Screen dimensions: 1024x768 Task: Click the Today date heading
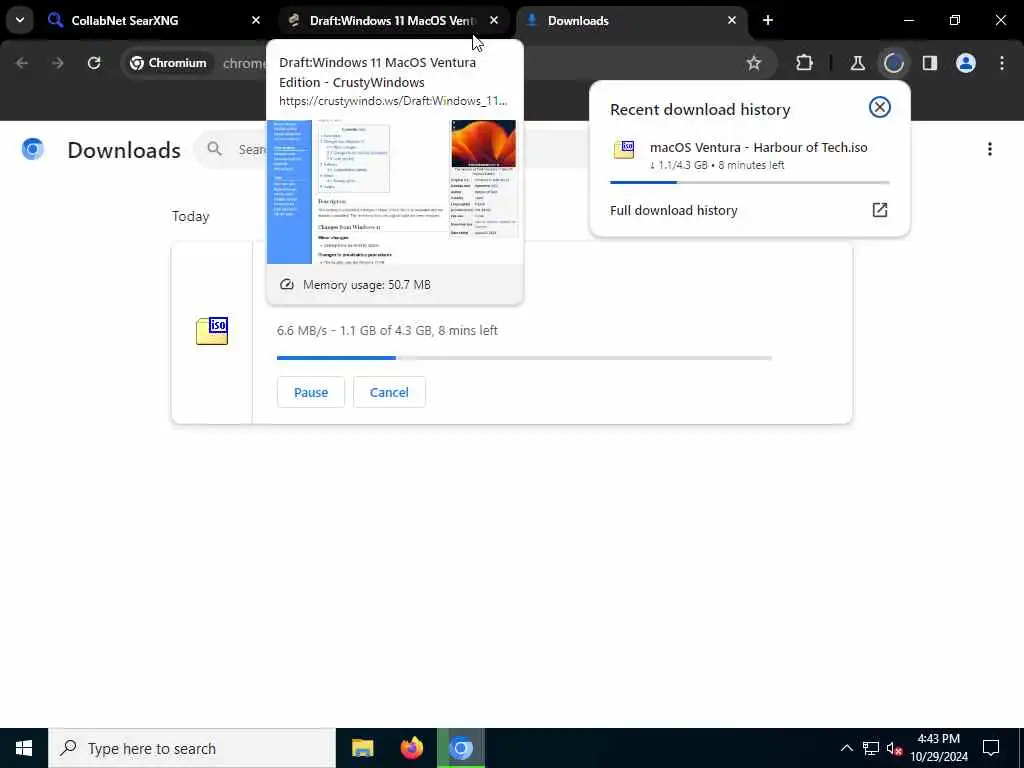pos(191,216)
